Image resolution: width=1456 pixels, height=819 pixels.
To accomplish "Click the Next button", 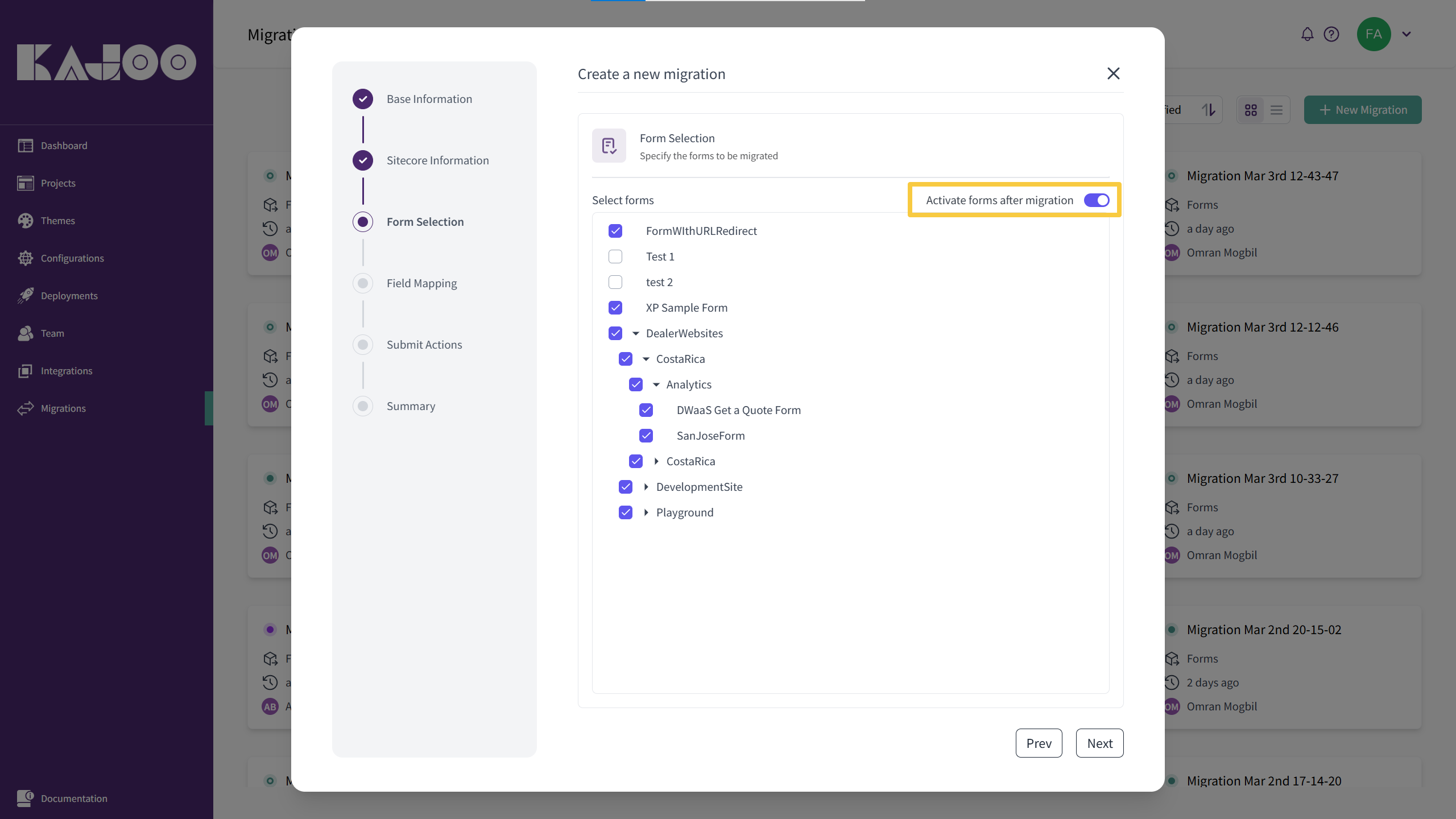I will coord(1099,743).
